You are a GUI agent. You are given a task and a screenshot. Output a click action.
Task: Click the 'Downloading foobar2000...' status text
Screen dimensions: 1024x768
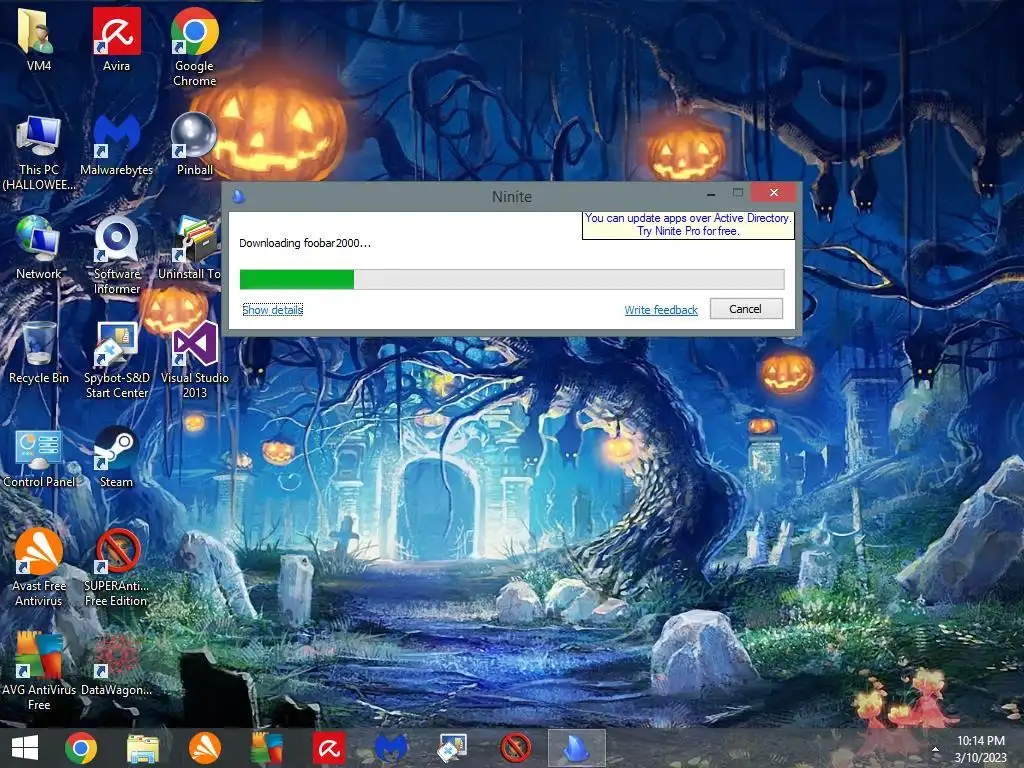(305, 243)
